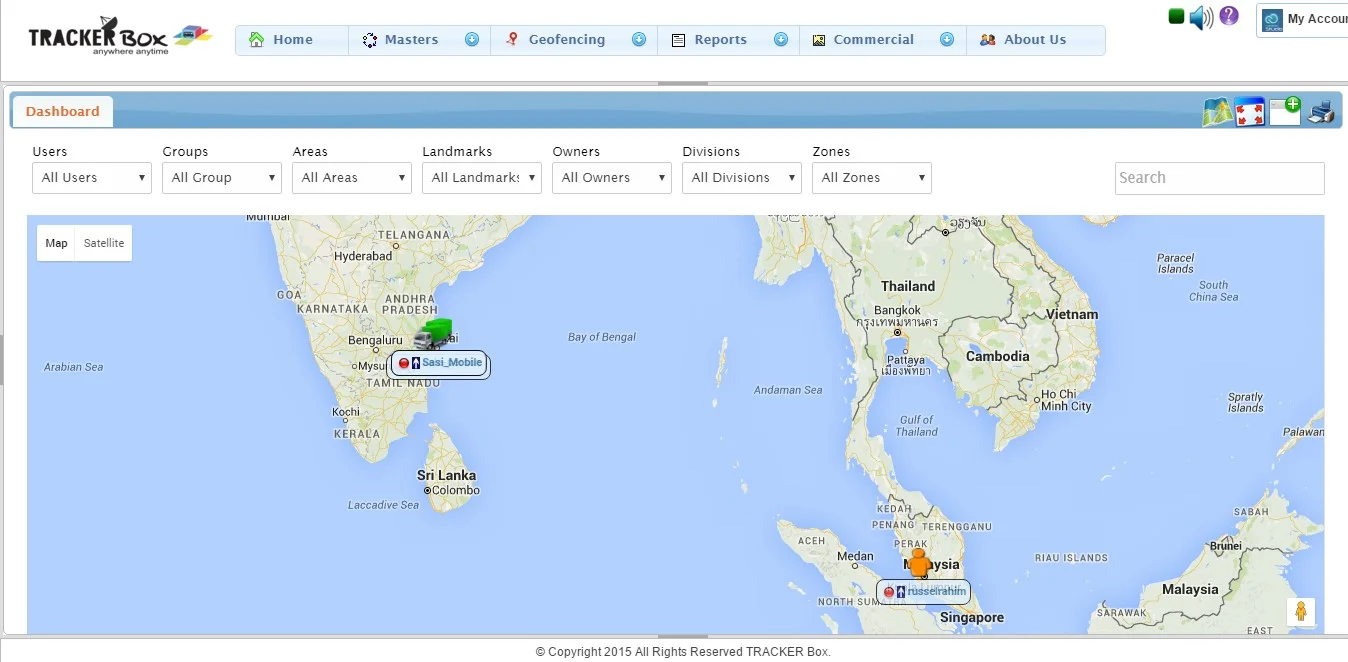
Task: Click the Singapore label on map
Action: coord(971,618)
